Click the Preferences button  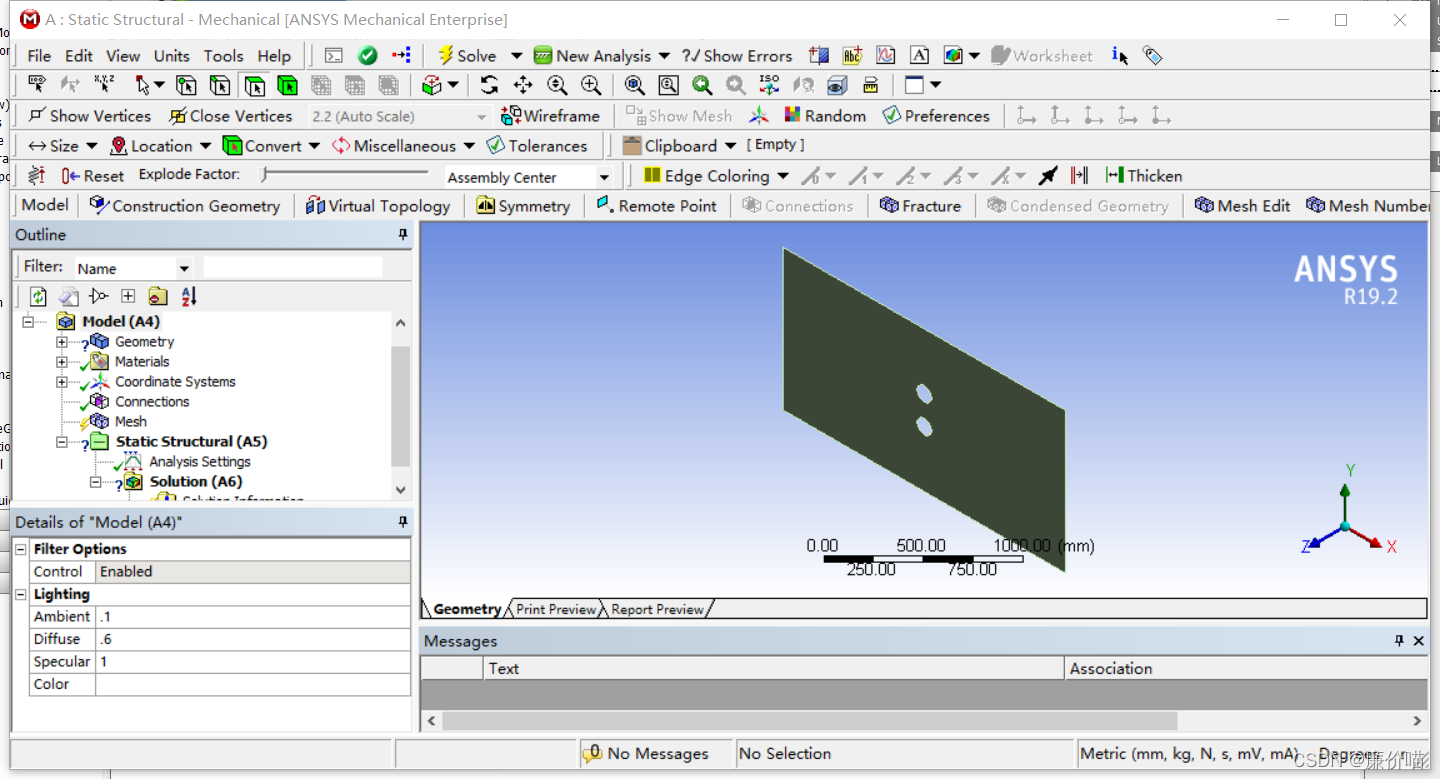(936, 116)
